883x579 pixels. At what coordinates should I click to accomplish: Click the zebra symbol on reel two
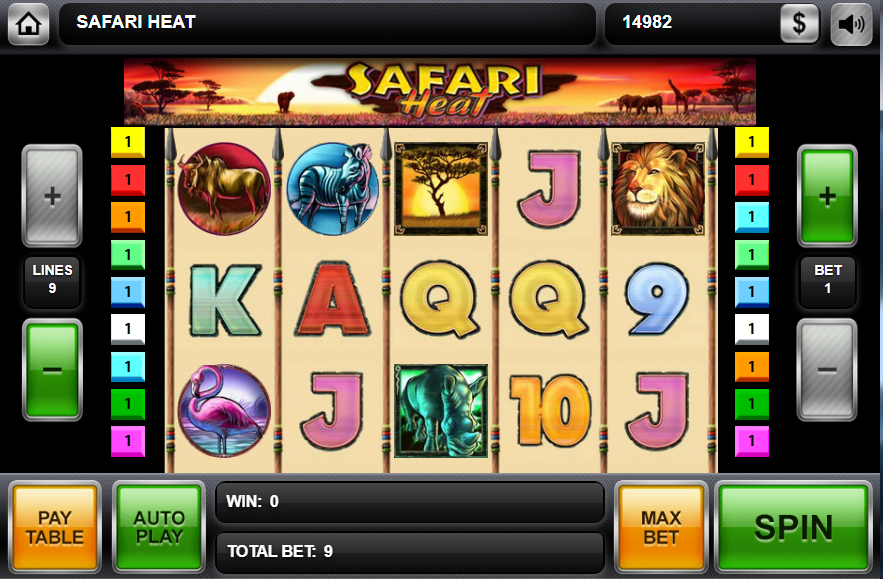333,189
